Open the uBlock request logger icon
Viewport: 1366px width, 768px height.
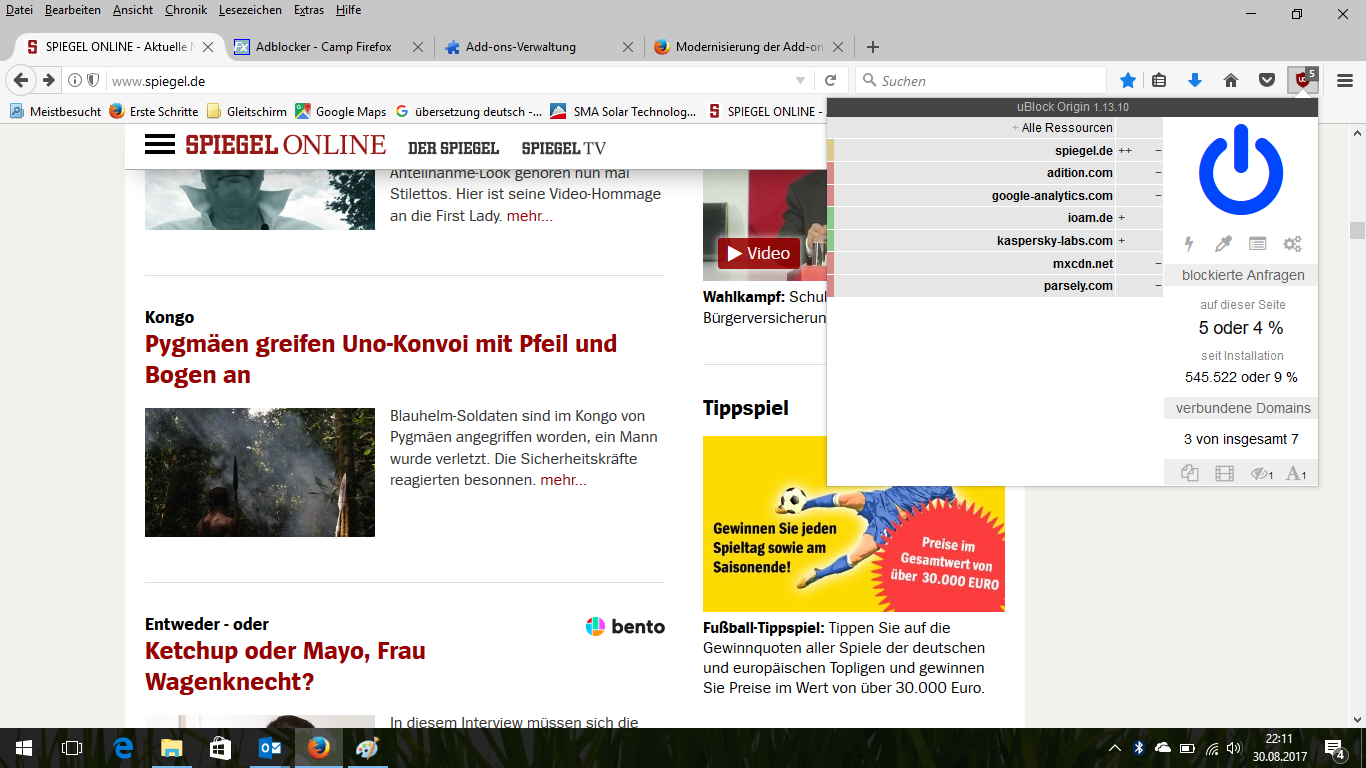pos(1257,244)
